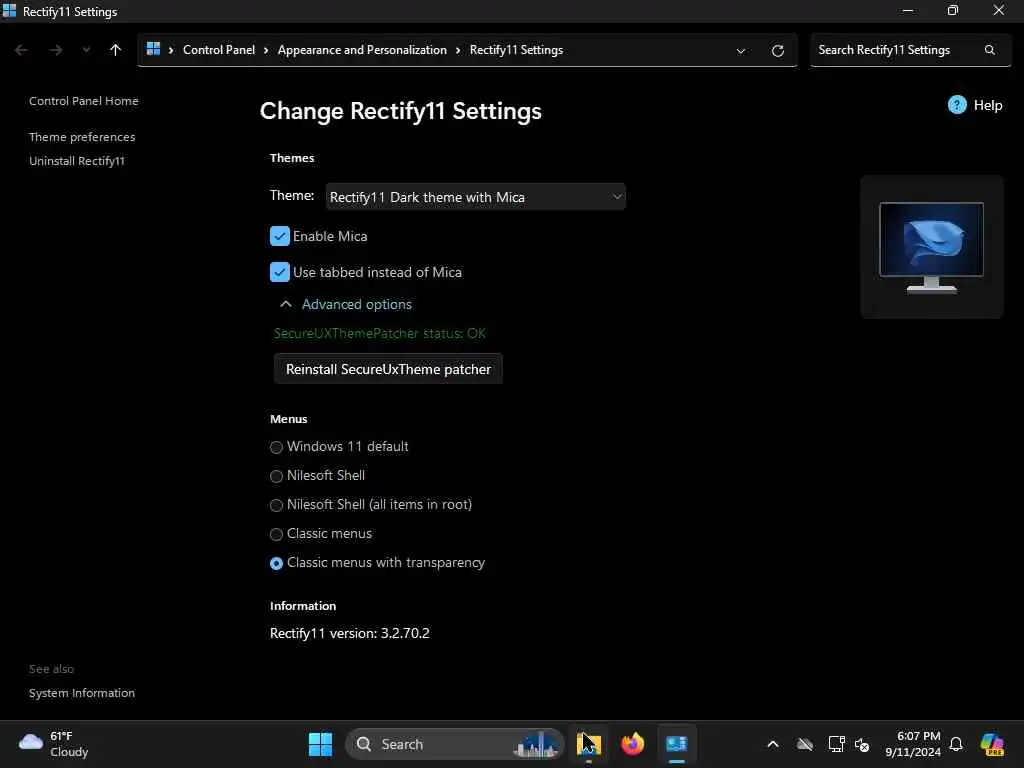Refresh the Rectify11 Settings page
Screen dimensions: 1024x768
777,51
